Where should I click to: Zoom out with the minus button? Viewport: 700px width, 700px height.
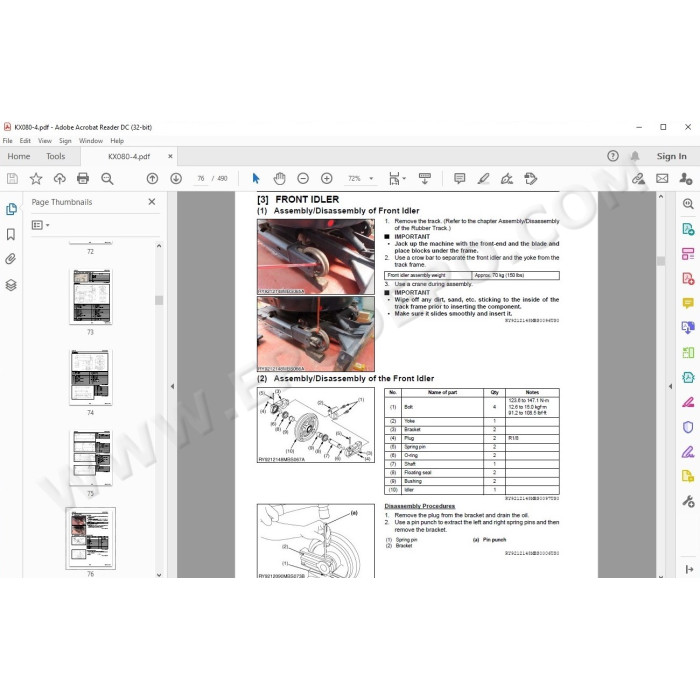point(303,179)
